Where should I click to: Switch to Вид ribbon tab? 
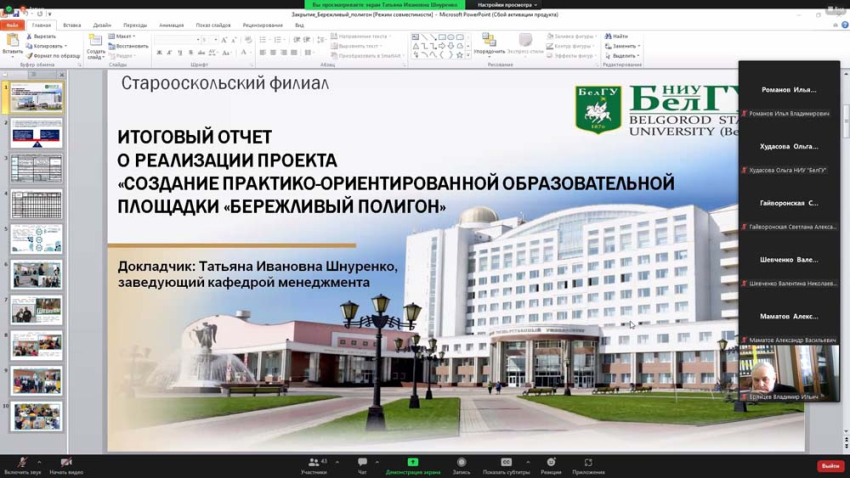click(299, 25)
